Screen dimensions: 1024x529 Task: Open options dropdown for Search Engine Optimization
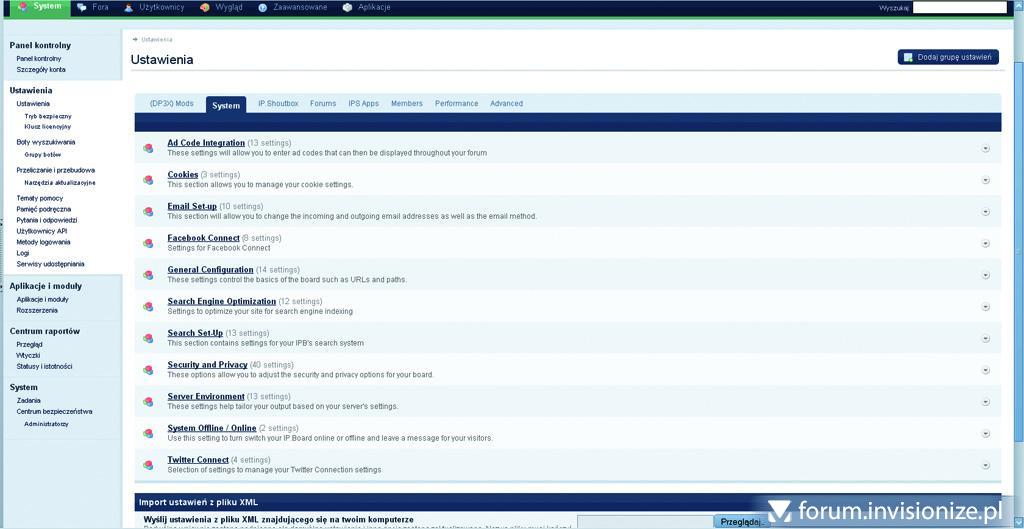tap(985, 306)
